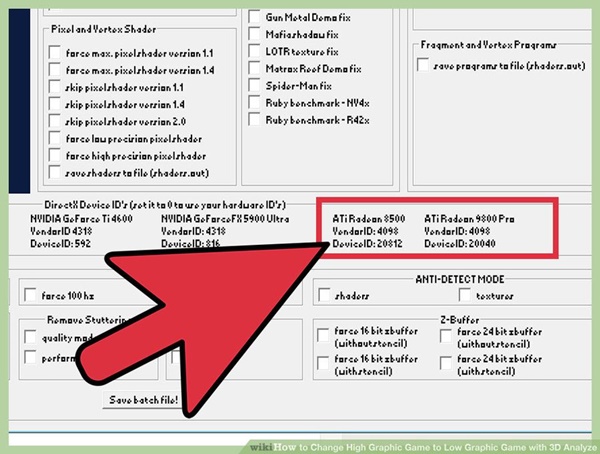This screenshot has height=454, width=600.
Task: Enable the Gun Metal Demo fix
Action: (x=254, y=17)
